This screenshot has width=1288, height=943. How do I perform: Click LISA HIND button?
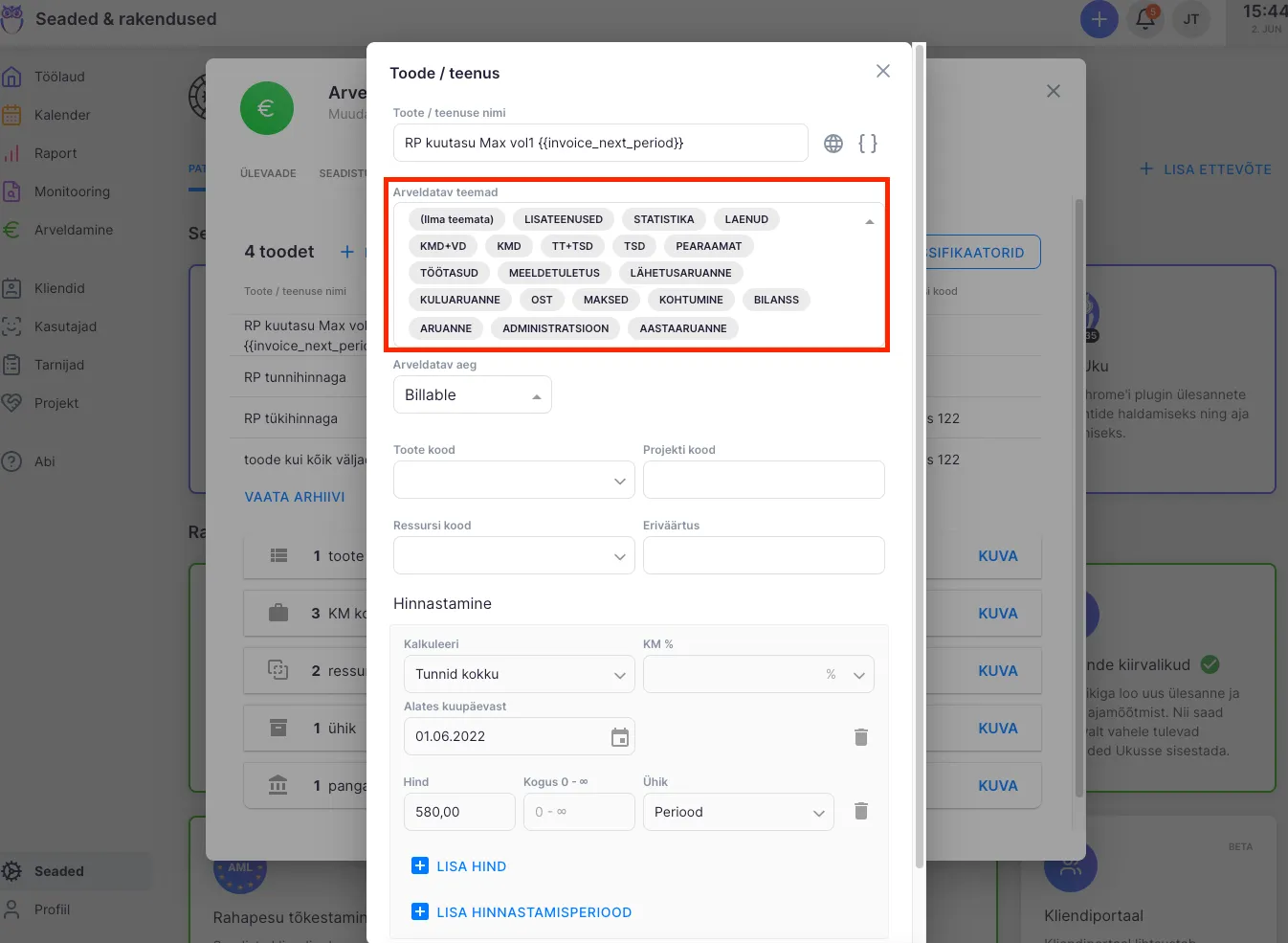(459, 866)
